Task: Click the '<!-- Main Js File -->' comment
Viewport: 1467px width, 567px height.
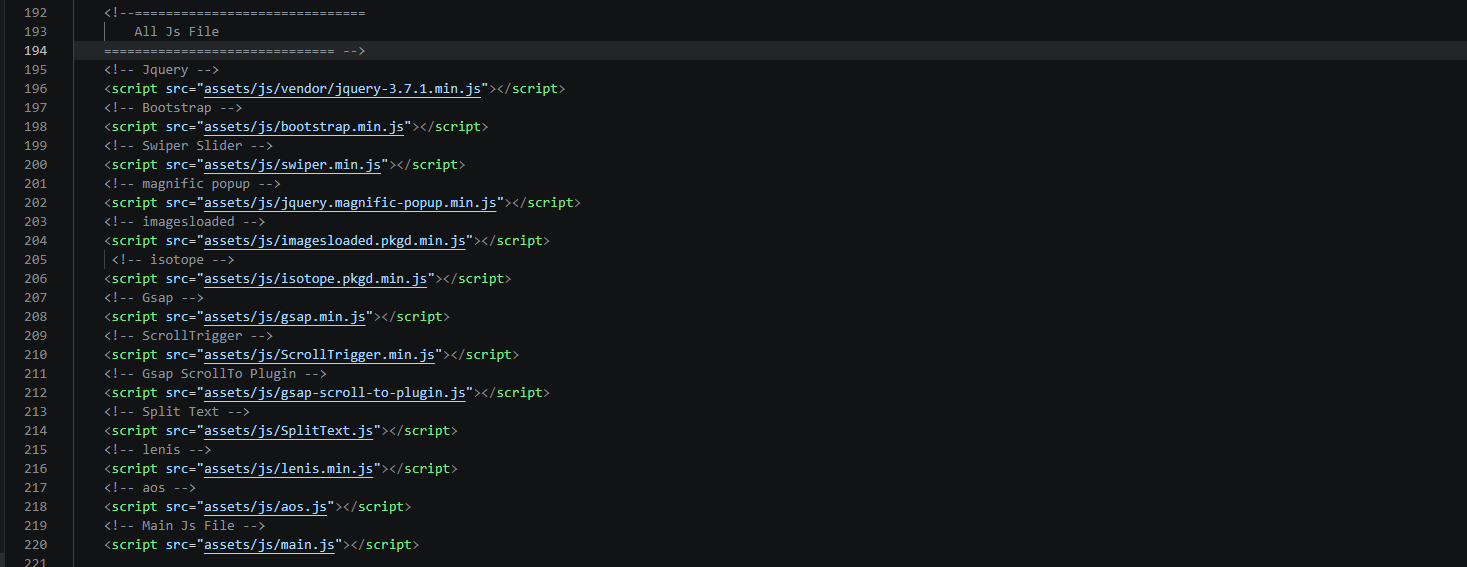Action: [184, 525]
